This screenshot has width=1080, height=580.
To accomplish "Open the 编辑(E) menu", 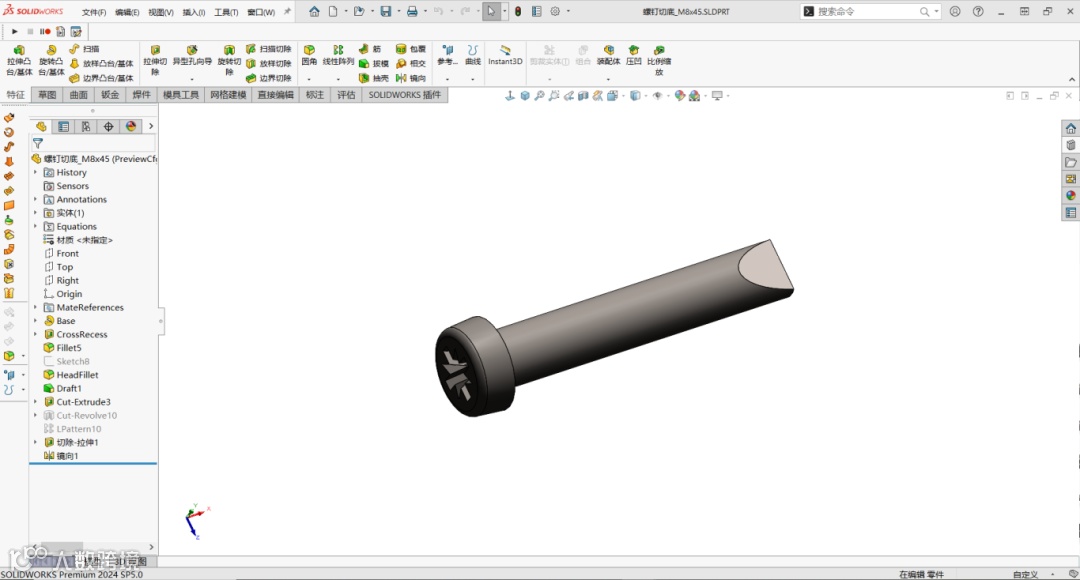I will (x=127, y=12).
